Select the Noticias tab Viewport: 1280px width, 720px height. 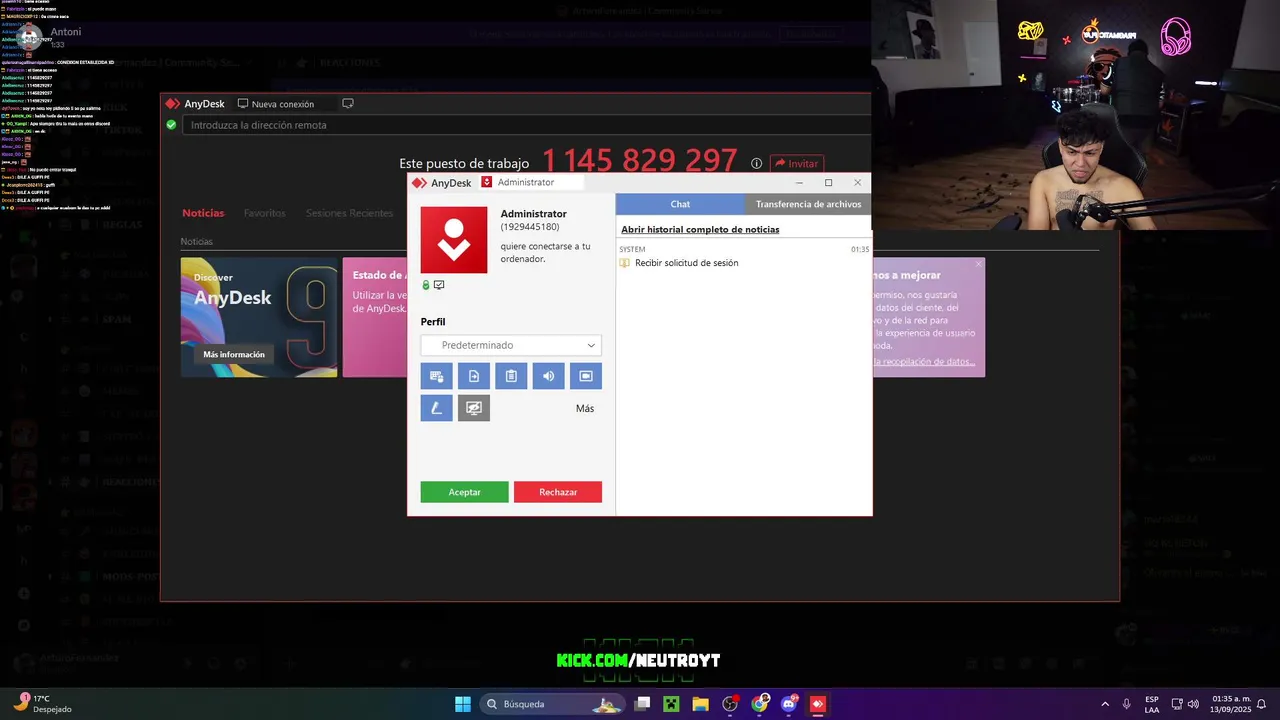click(x=203, y=213)
